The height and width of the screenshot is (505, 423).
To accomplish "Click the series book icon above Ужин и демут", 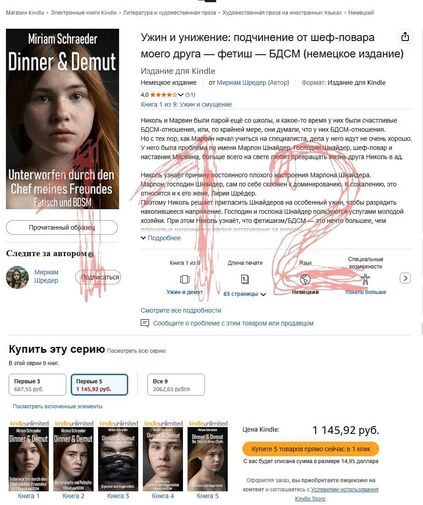I will pos(185,279).
